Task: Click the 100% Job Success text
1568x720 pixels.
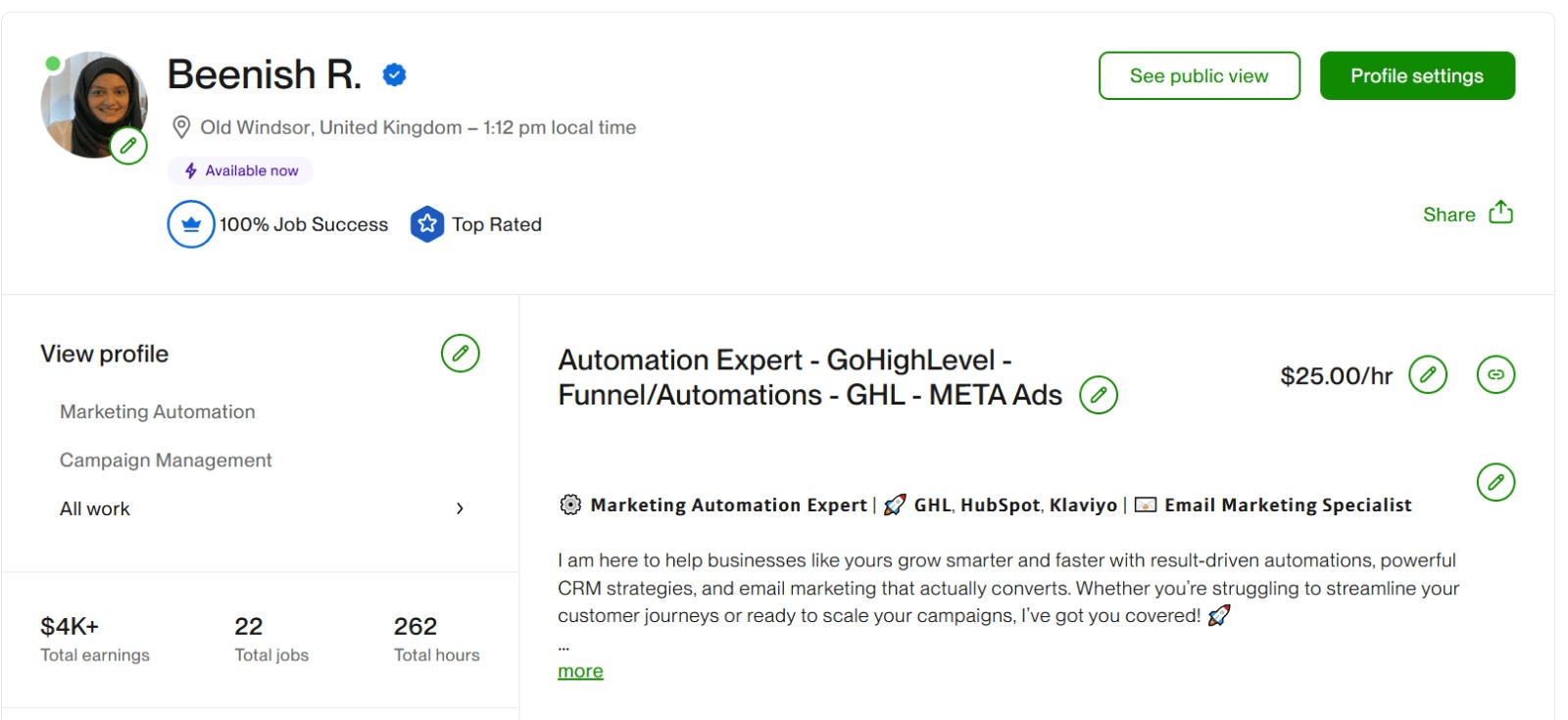Action: click(x=304, y=224)
